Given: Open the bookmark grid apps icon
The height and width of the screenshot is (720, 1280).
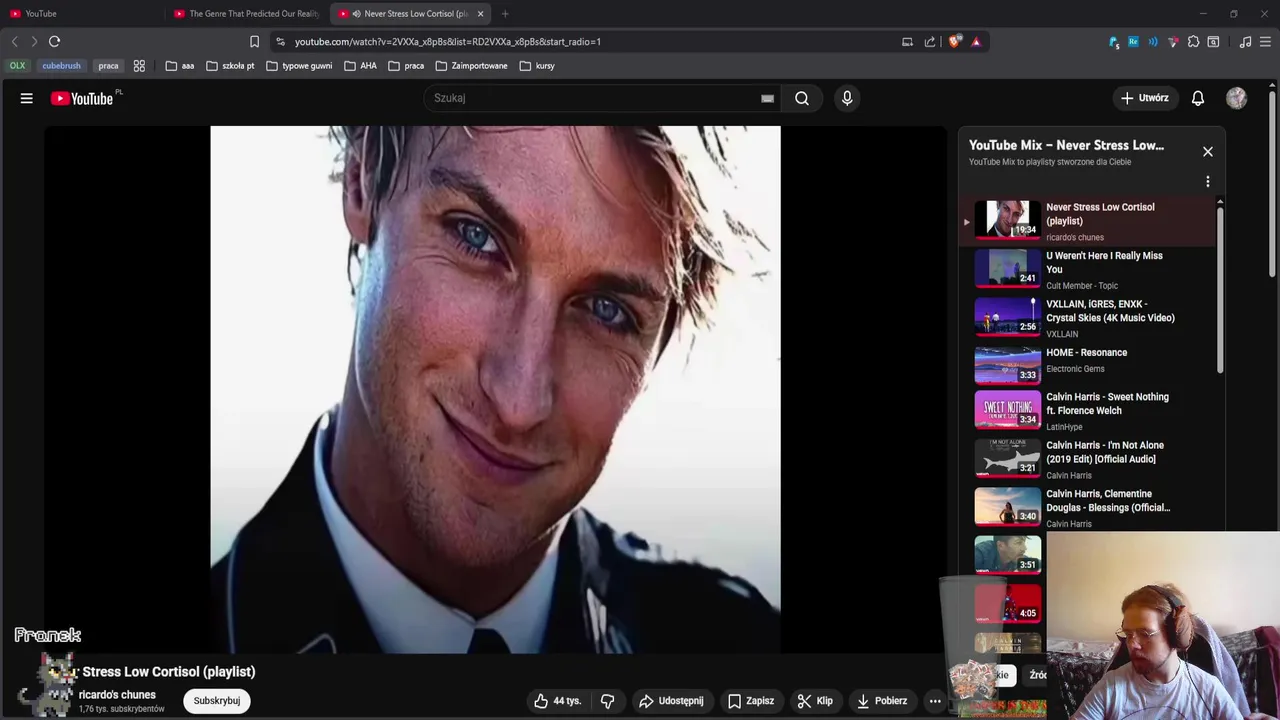Looking at the screenshot, I should (139, 66).
